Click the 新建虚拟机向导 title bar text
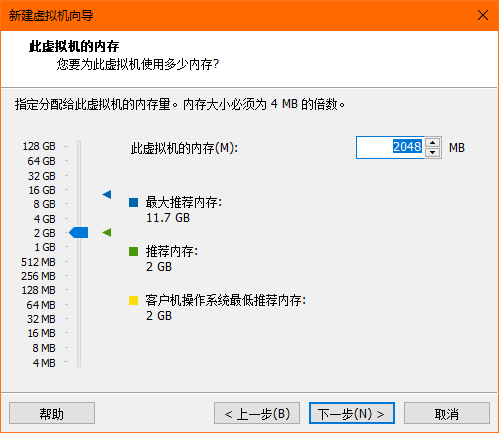Image resolution: width=499 pixels, height=433 pixels. tap(51, 15)
